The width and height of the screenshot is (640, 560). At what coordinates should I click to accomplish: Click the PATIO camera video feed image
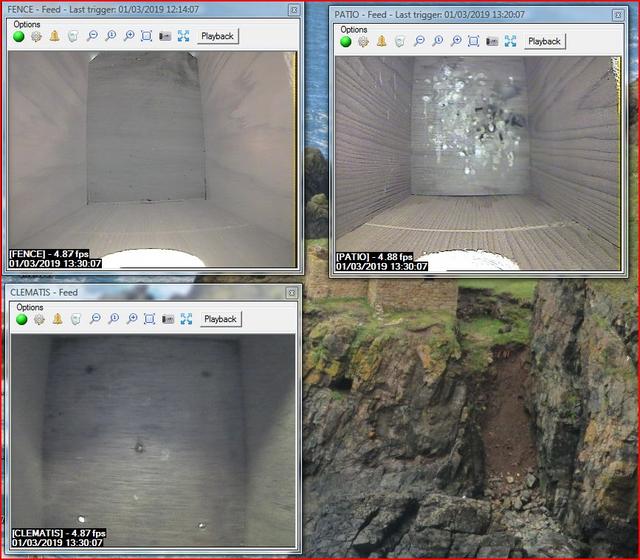(478, 163)
